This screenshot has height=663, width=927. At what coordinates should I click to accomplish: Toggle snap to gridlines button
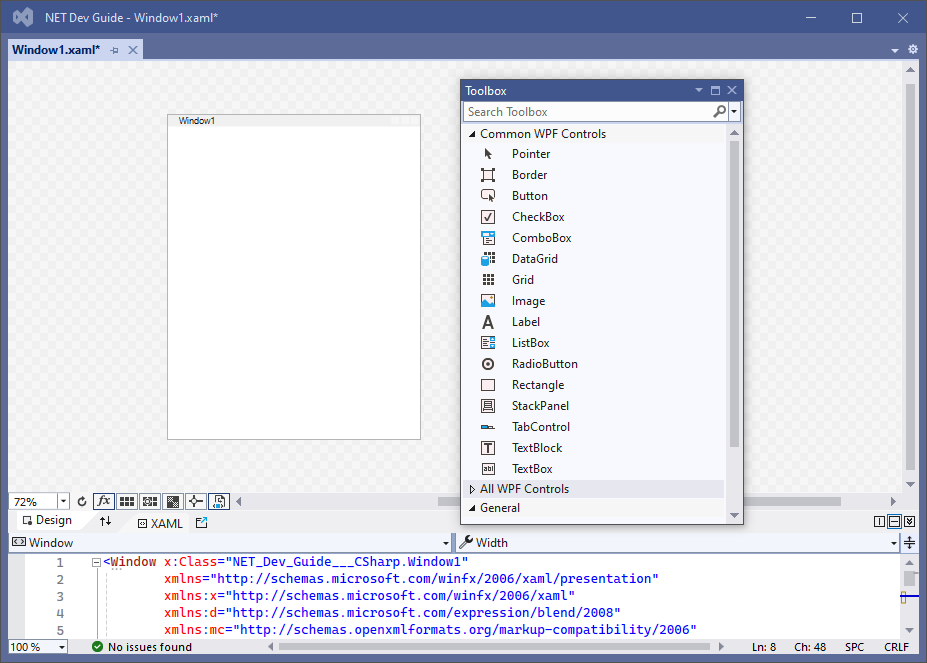(150, 502)
